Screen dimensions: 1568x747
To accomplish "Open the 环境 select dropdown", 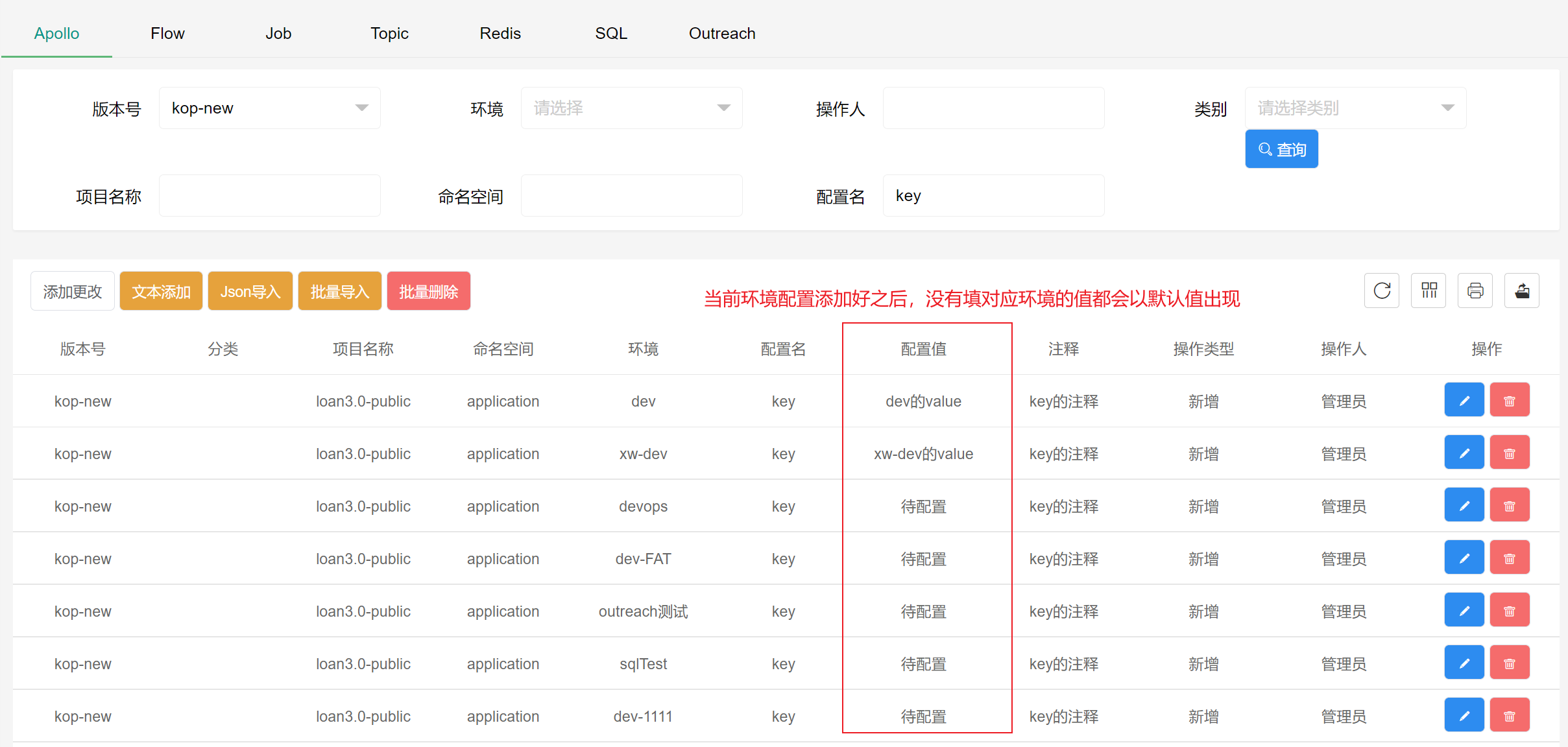I will click(631, 108).
